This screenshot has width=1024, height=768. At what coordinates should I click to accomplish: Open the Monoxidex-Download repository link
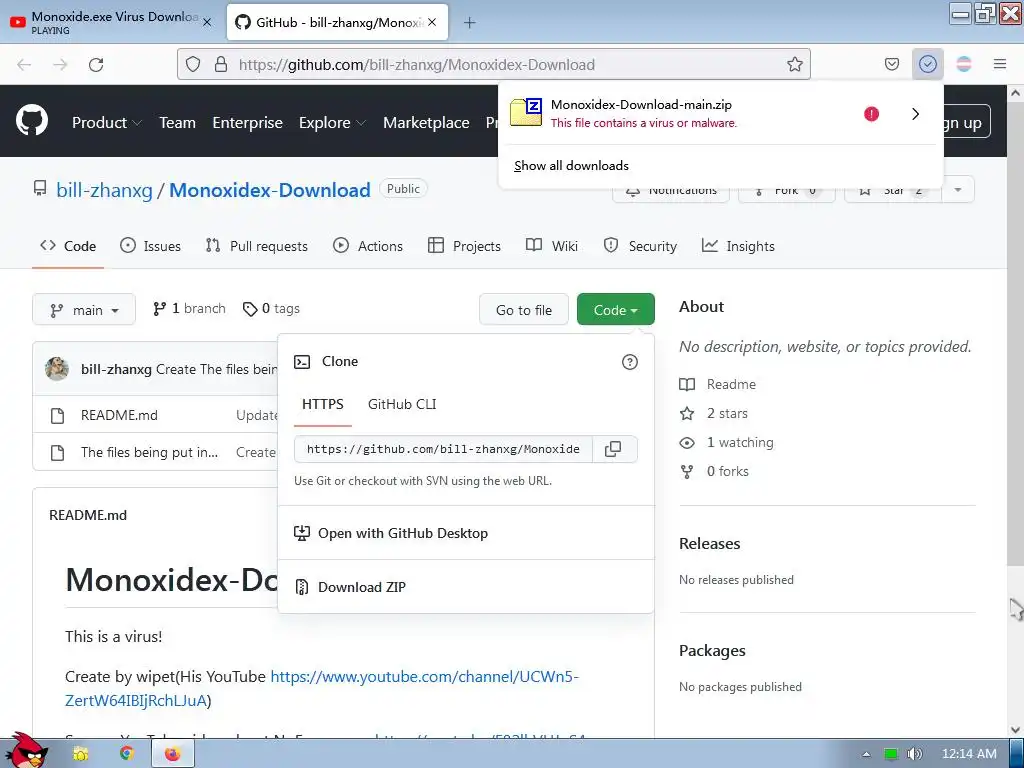270,190
